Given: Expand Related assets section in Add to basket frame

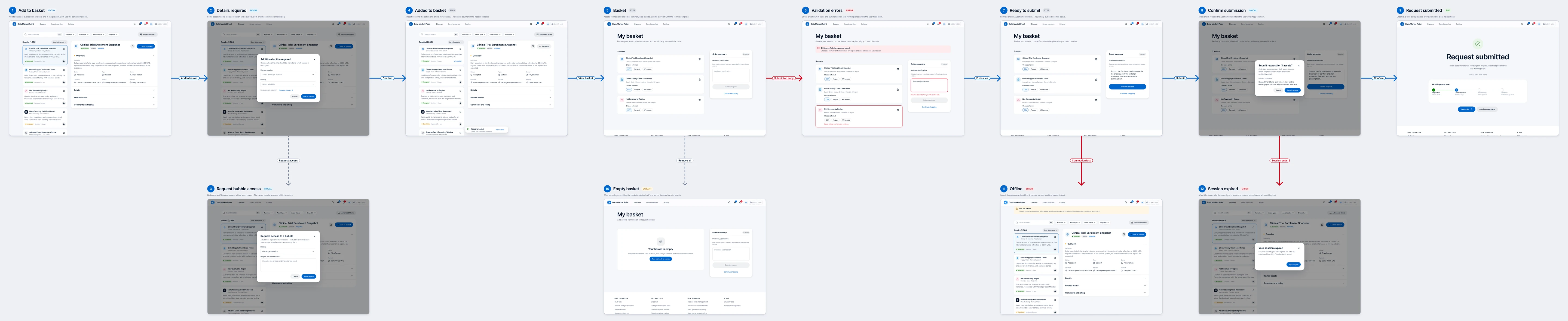Looking at the screenshot, I should [114, 97].
